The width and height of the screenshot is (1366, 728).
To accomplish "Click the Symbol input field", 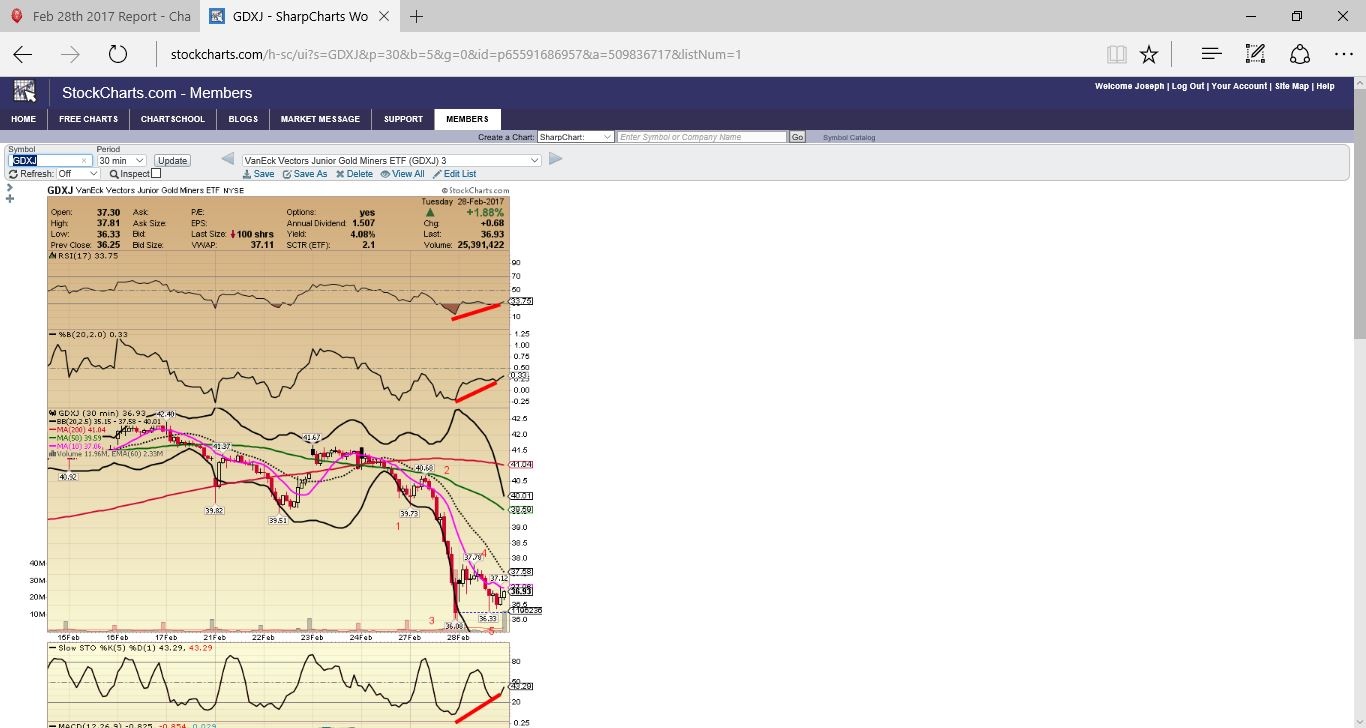I will tap(49, 160).
